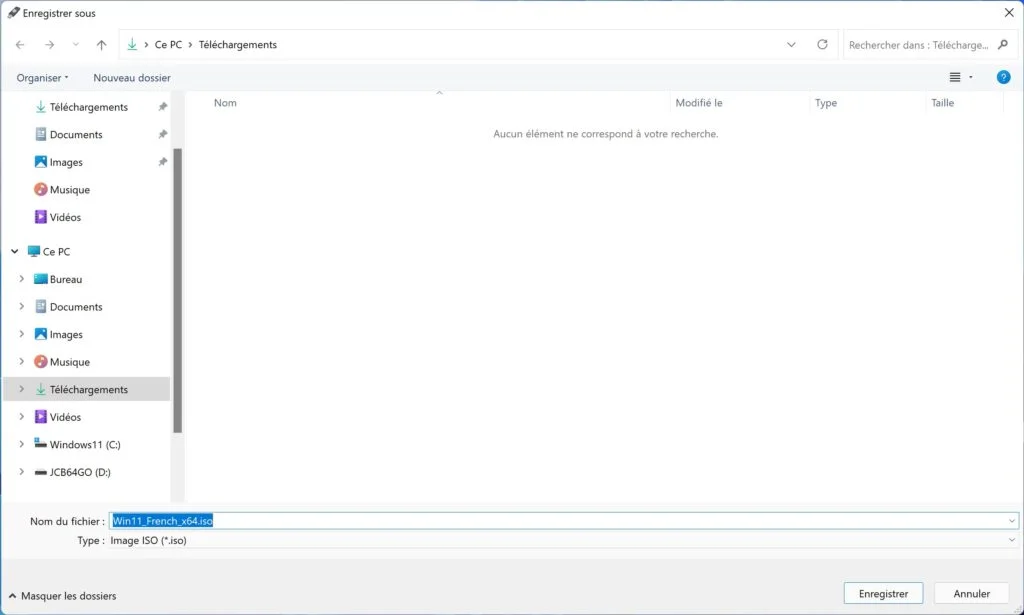Image resolution: width=1024 pixels, height=615 pixels.
Task: Open Vidéos in quick access
Action: pos(65,217)
